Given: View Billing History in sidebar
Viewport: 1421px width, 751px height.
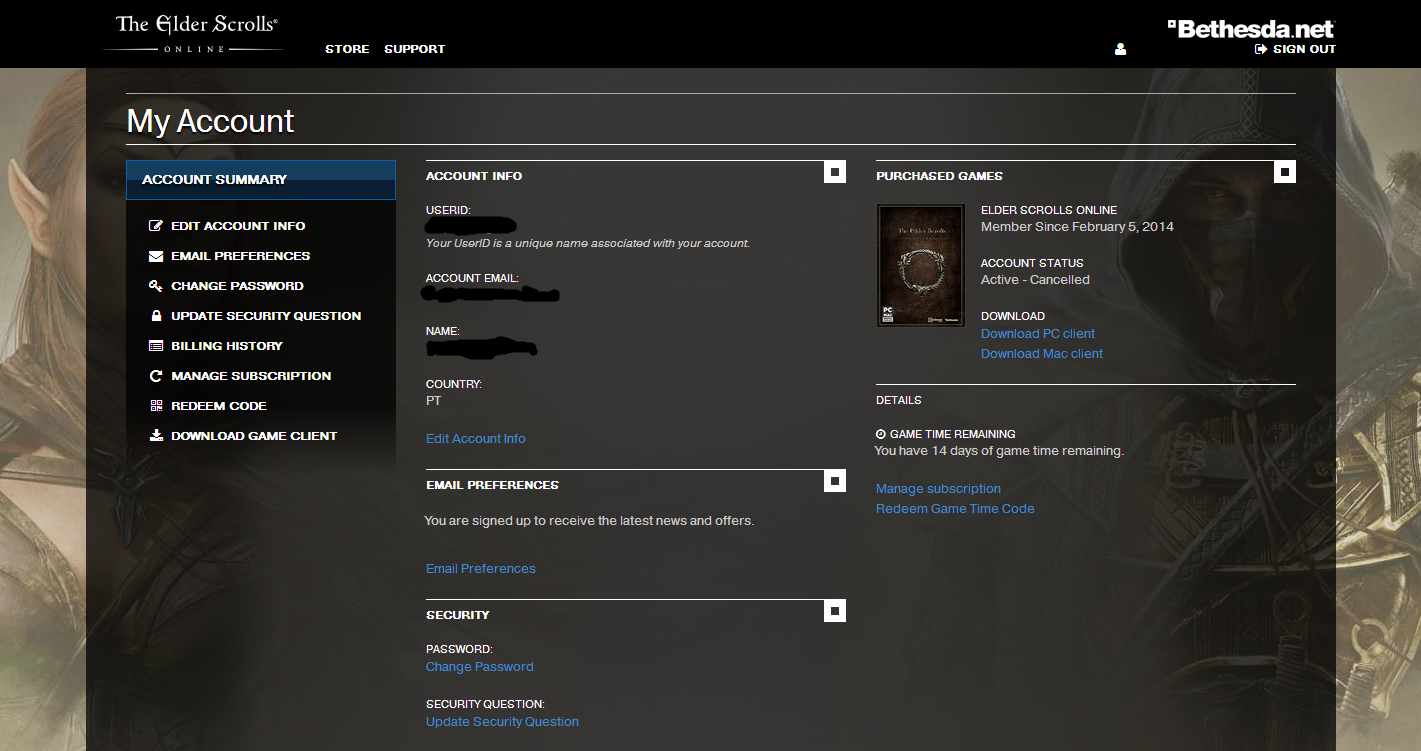Looking at the screenshot, I should tap(227, 346).
